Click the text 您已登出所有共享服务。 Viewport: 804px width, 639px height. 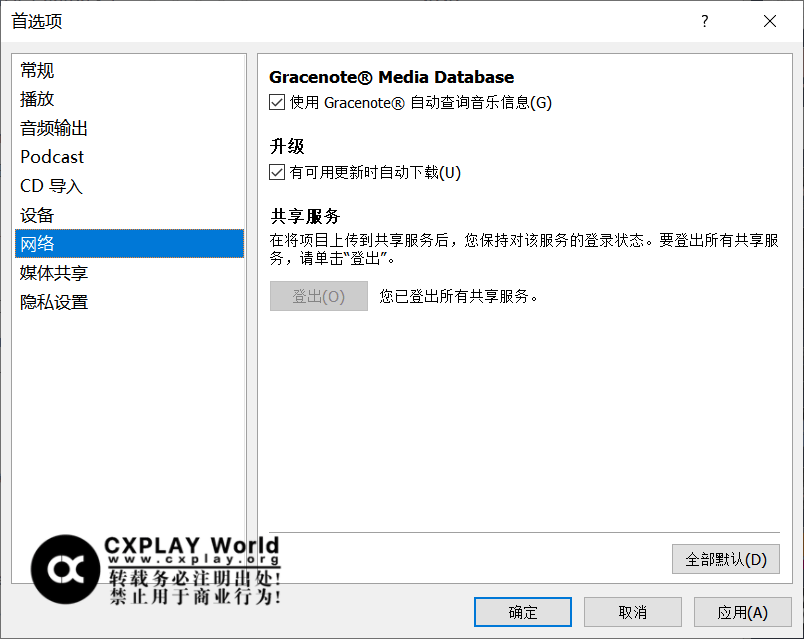point(458,296)
